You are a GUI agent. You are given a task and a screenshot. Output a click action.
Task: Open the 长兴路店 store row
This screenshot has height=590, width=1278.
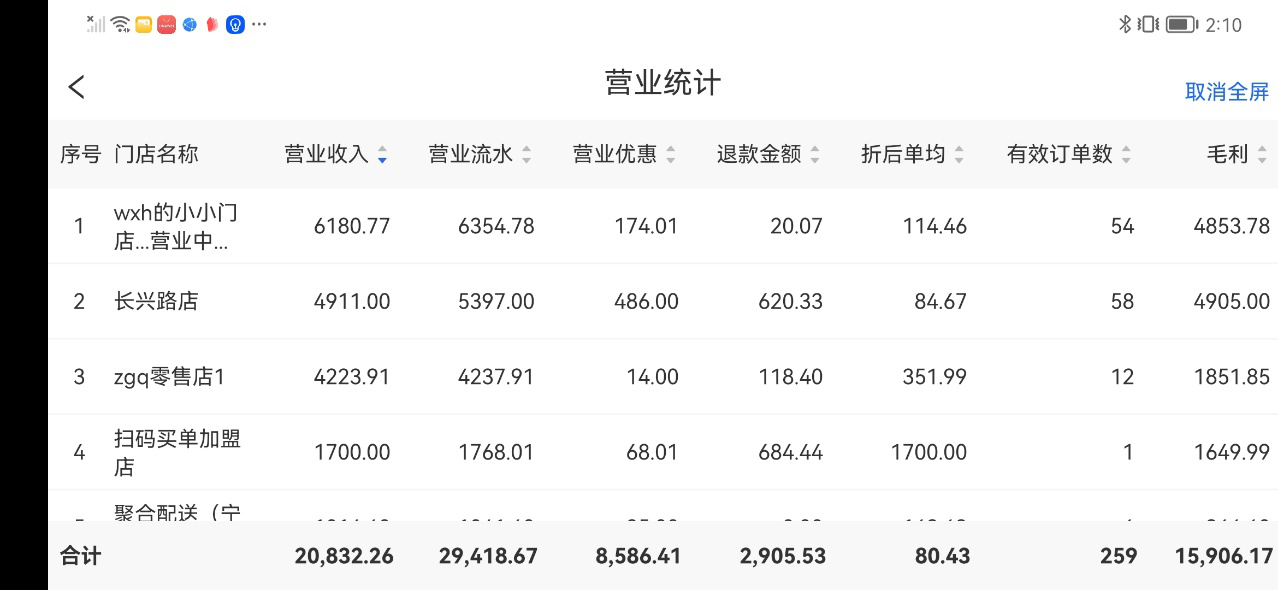tap(156, 301)
